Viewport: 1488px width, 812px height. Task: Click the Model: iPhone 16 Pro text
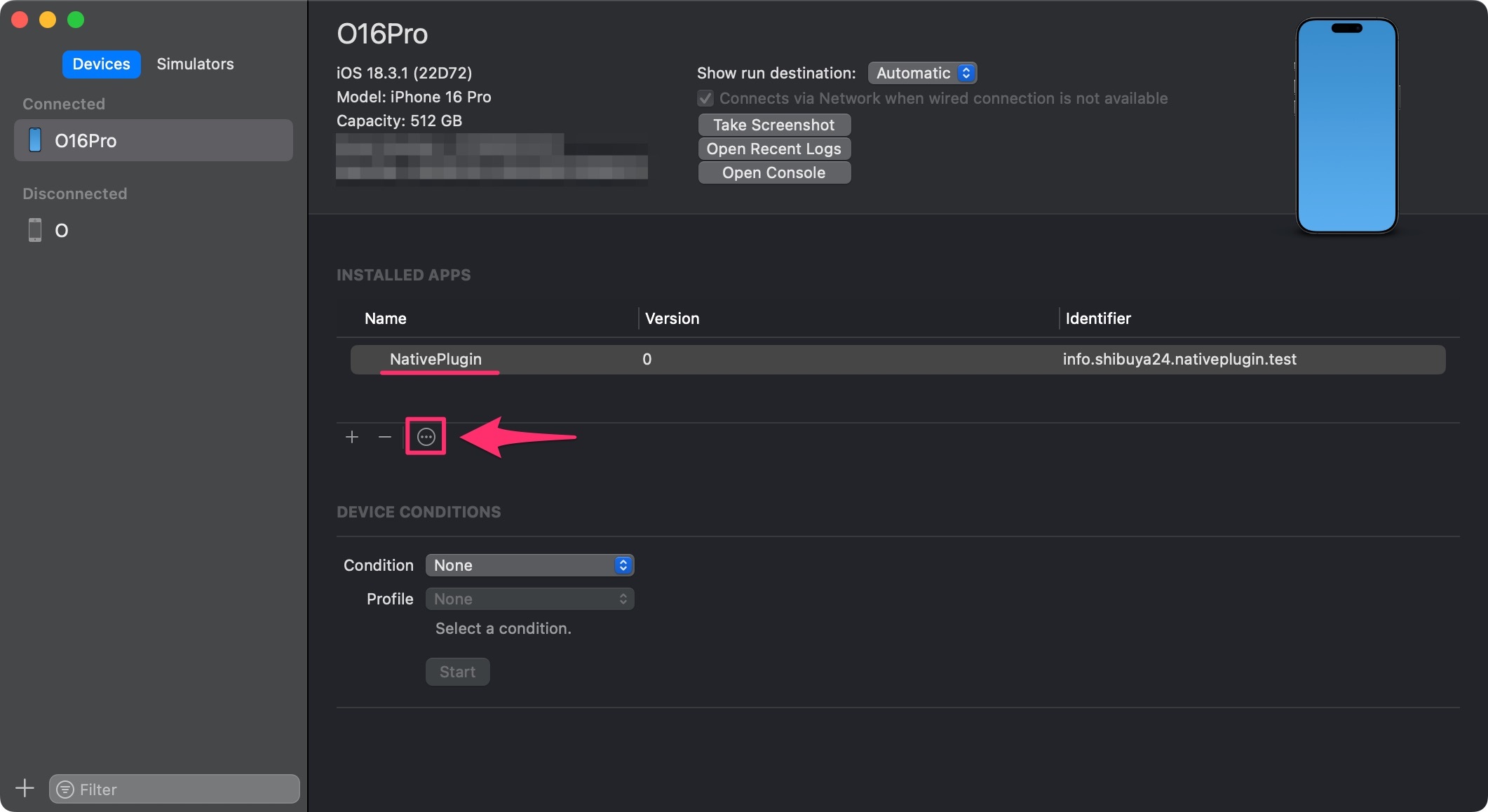(x=414, y=97)
